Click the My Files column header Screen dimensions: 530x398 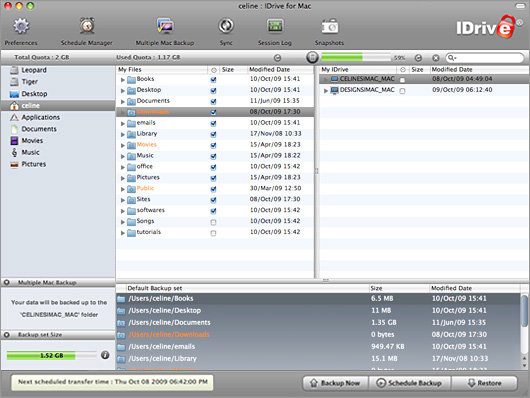[x=162, y=69]
